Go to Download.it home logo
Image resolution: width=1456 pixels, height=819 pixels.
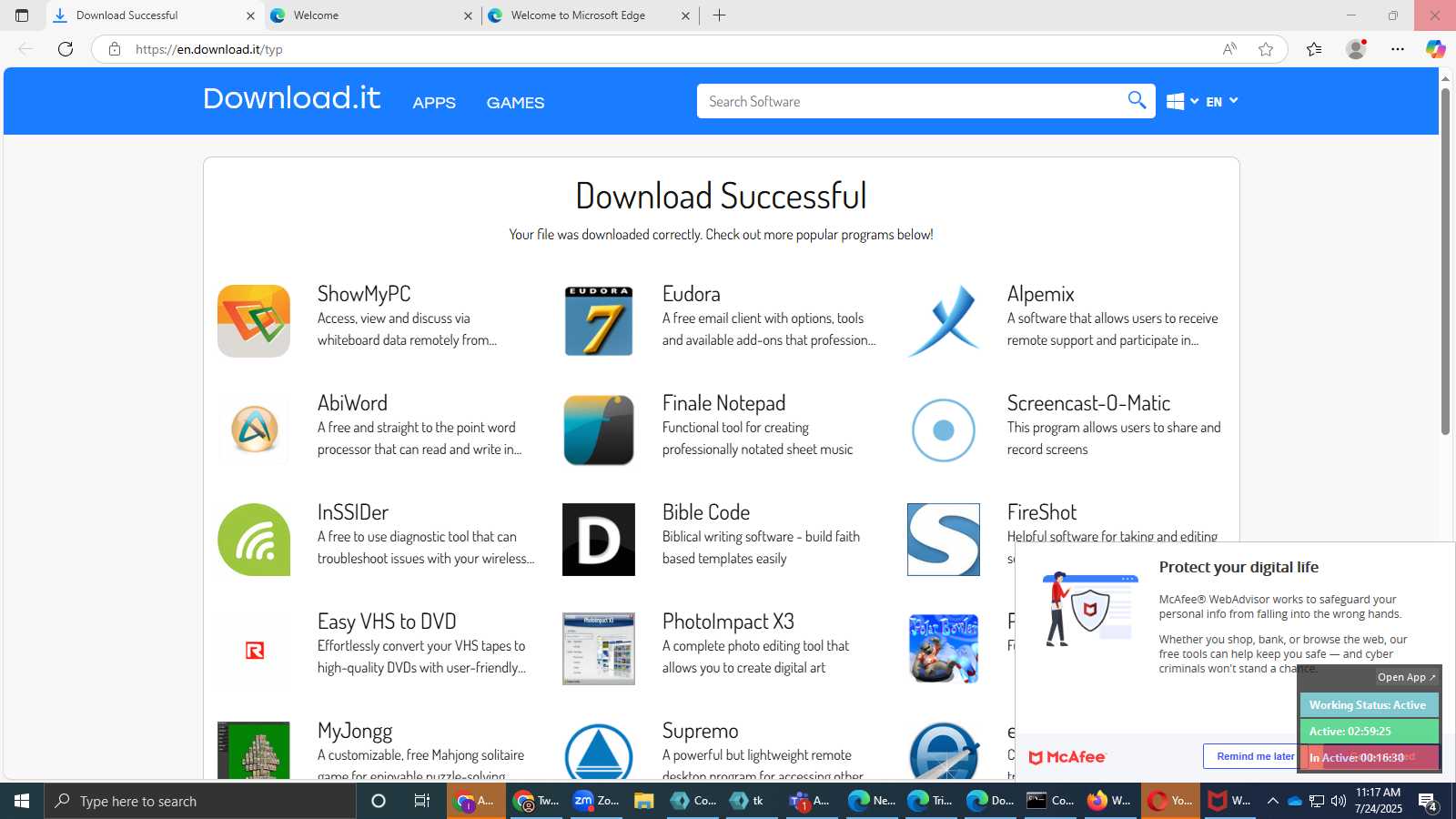pyautogui.click(x=291, y=97)
